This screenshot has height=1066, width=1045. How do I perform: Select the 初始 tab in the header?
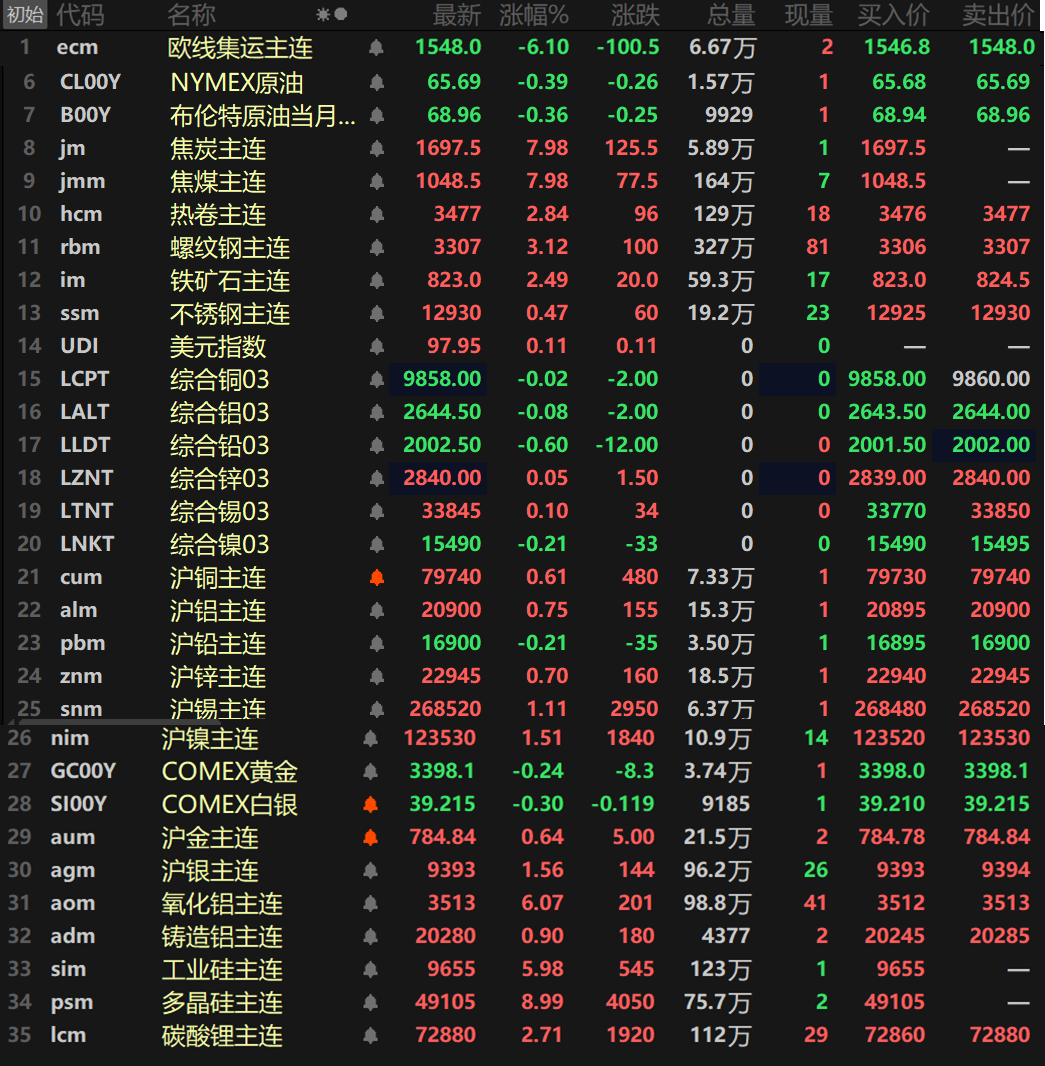point(24,15)
